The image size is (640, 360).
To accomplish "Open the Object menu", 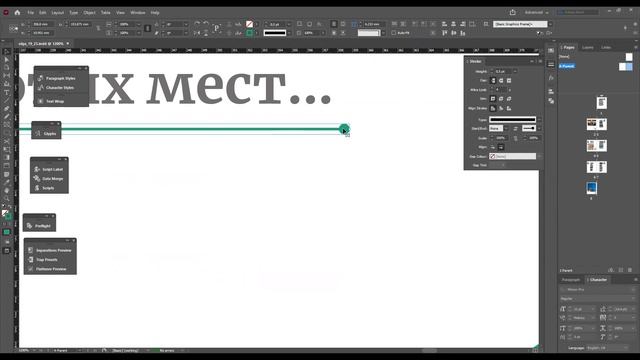I will (89, 13).
